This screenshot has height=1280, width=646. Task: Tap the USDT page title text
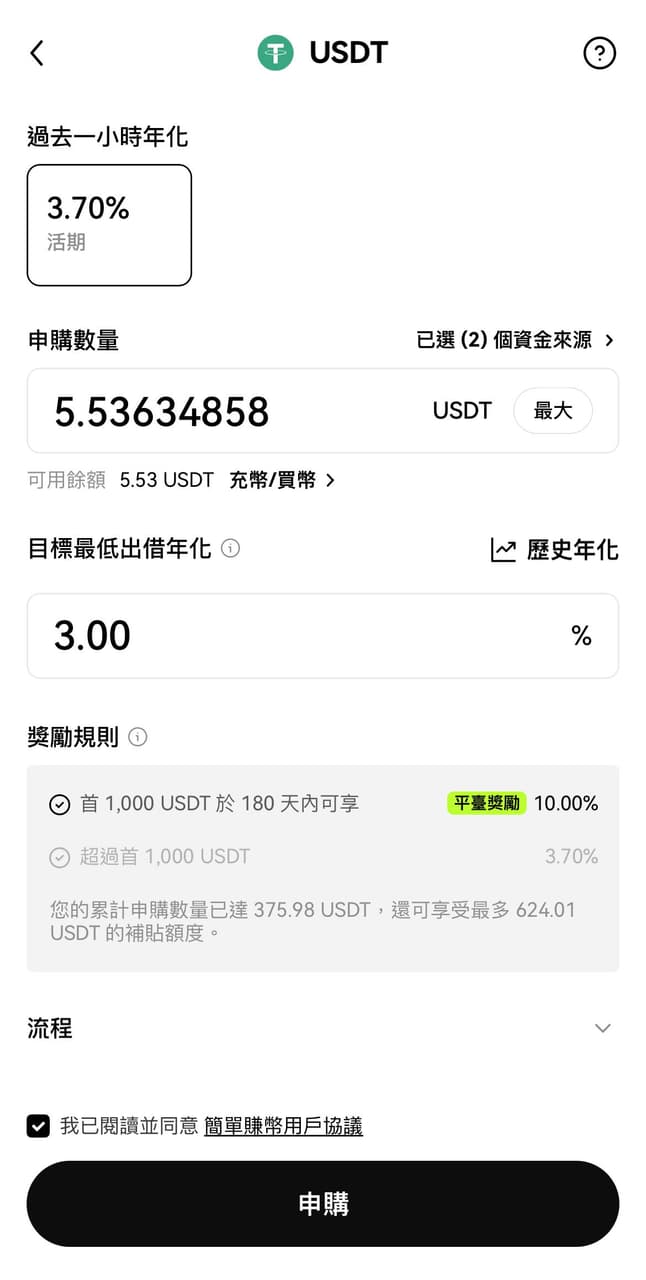click(348, 53)
